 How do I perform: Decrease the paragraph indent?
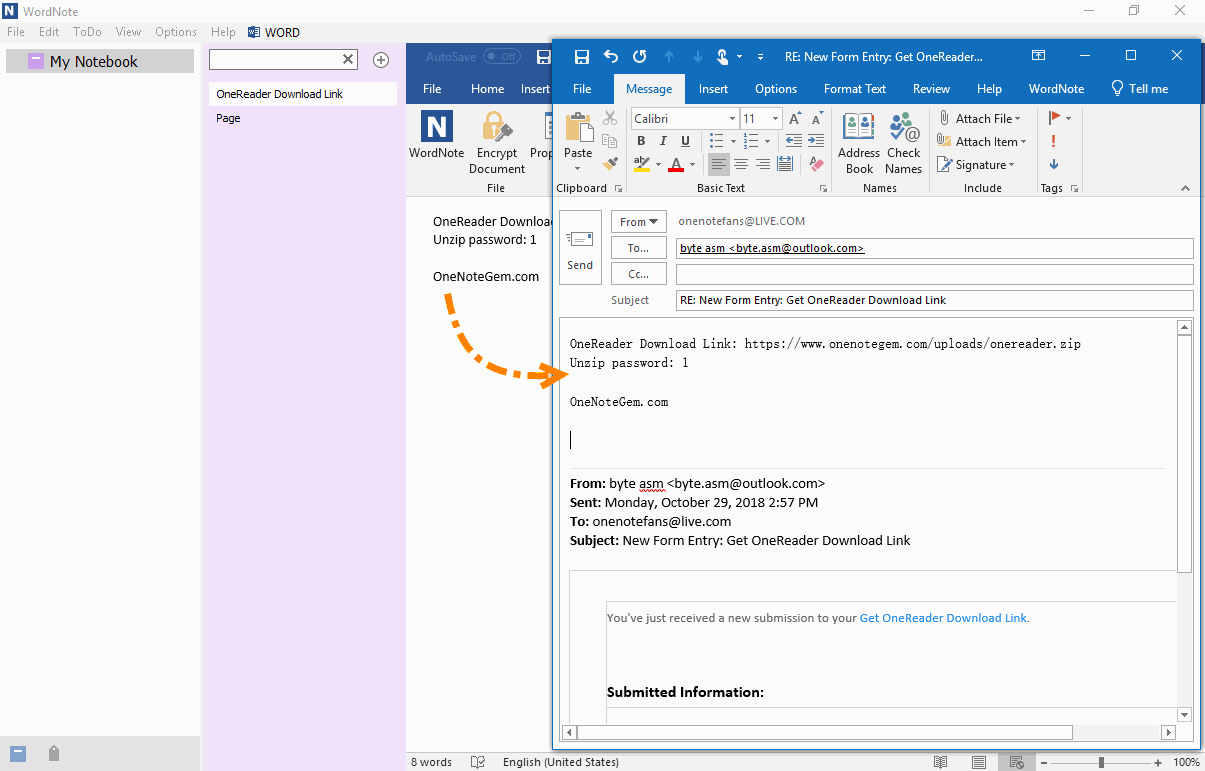point(794,141)
